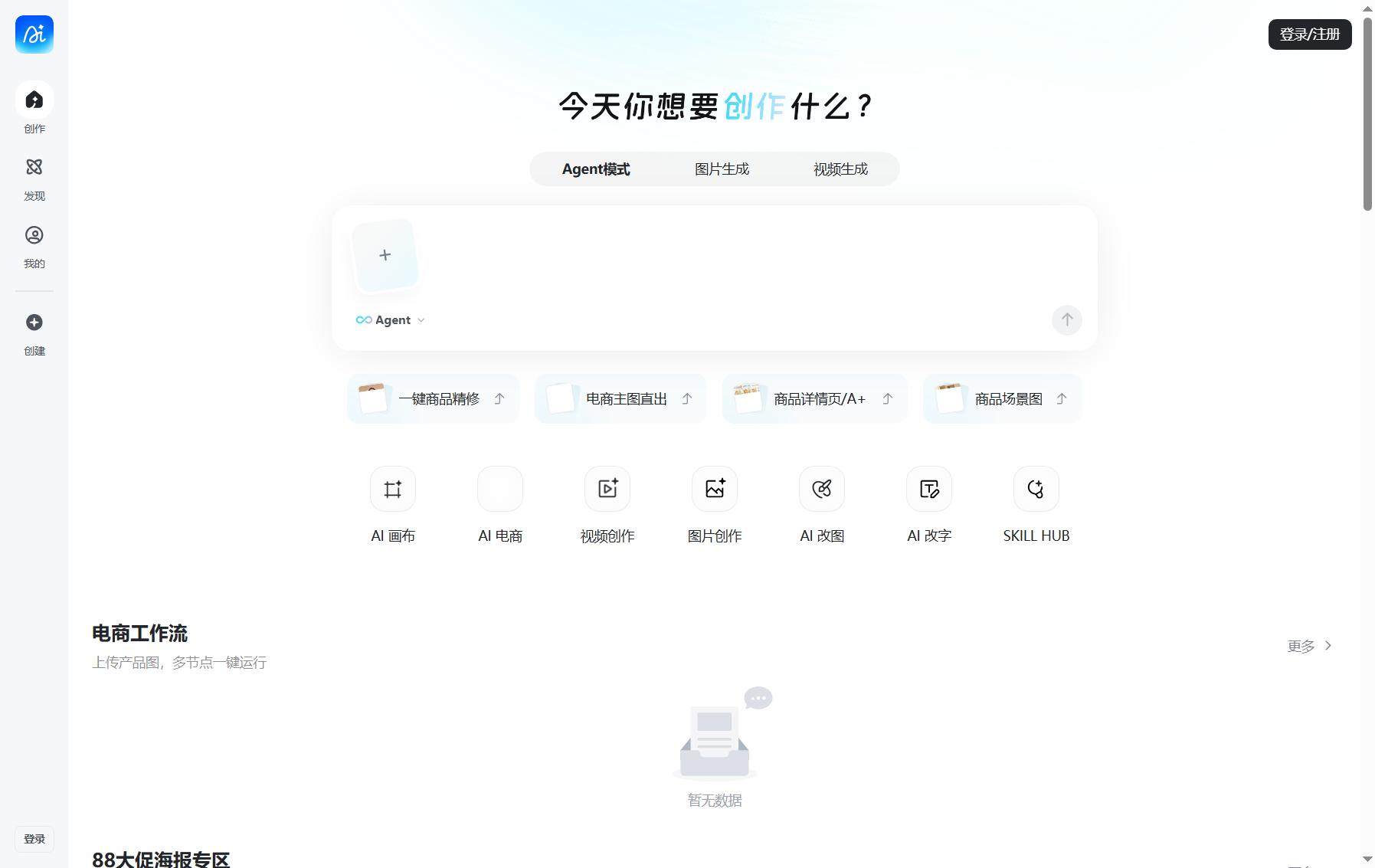Click the arrow on 商品详情页/A+ chip
This screenshot has height=868, width=1375.
coord(888,398)
